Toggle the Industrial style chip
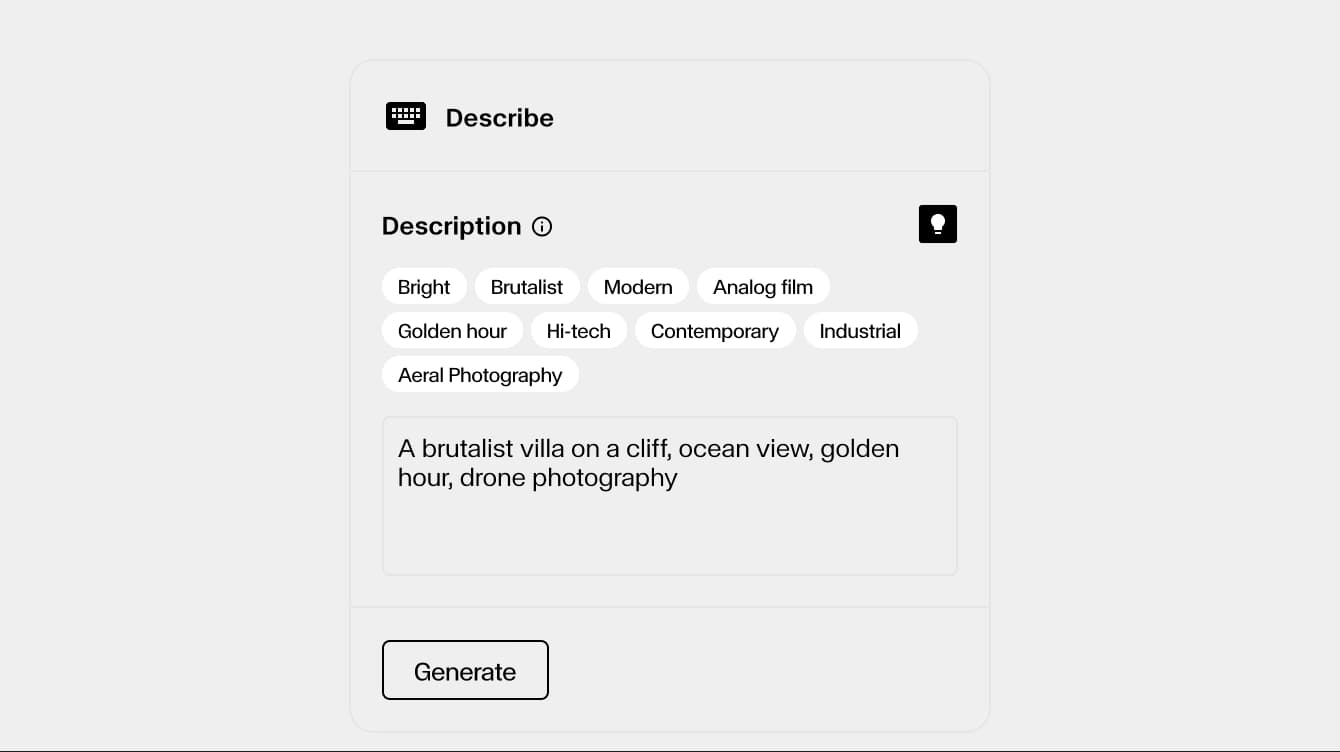Image resolution: width=1340 pixels, height=752 pixels. (x=861, y=330)
